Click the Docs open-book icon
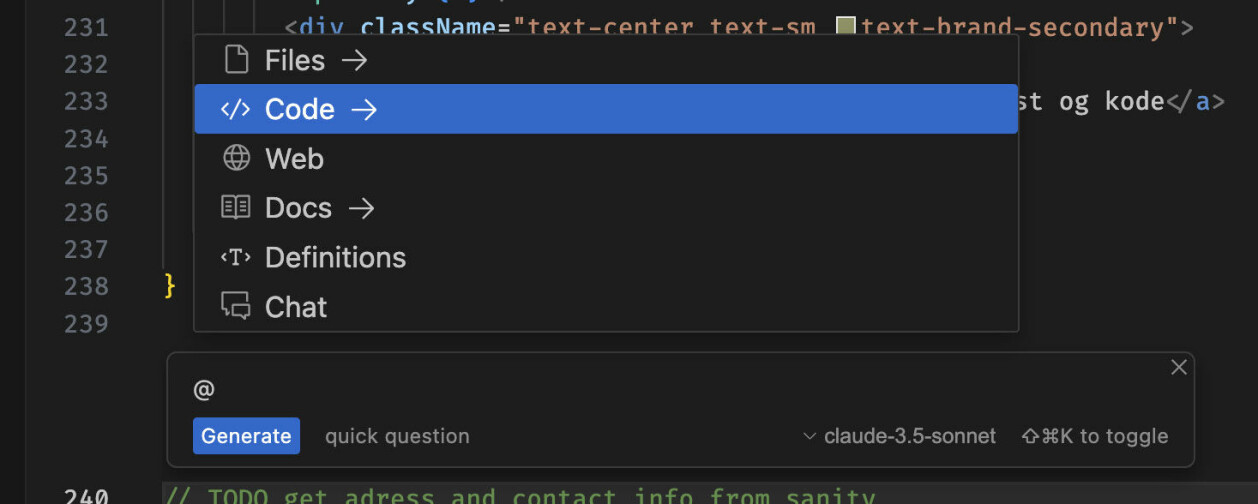This screenshot has width=1258, height=504. click(x=236, y=207)
